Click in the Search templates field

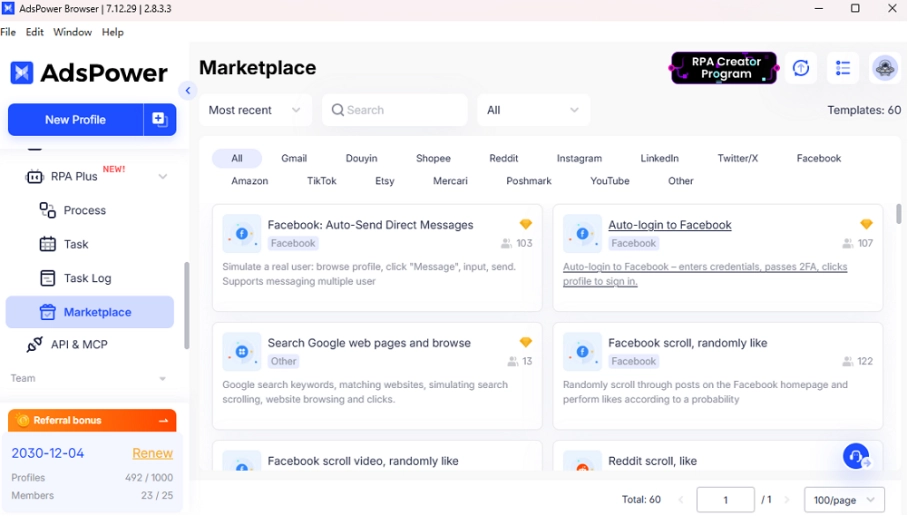[395, 110]
